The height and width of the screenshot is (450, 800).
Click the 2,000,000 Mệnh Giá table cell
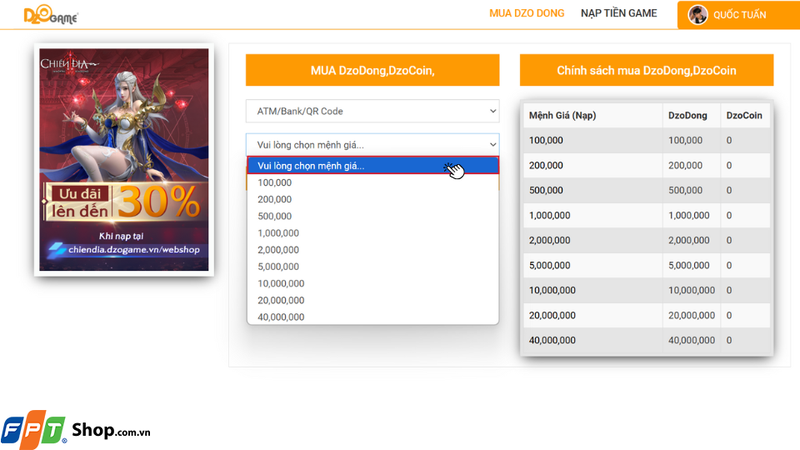593,240
